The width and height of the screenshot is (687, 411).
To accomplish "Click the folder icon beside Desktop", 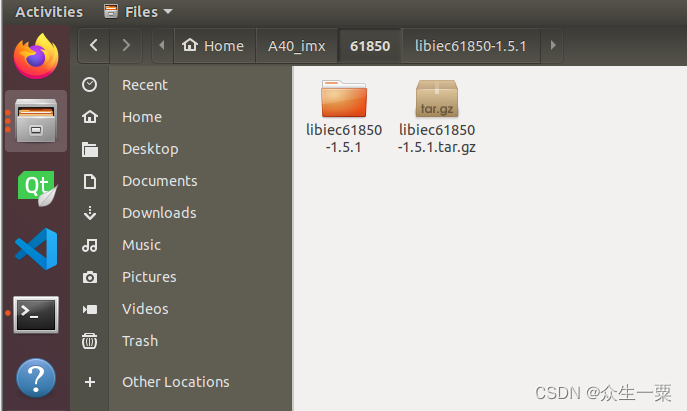I will tap(90, 149).
